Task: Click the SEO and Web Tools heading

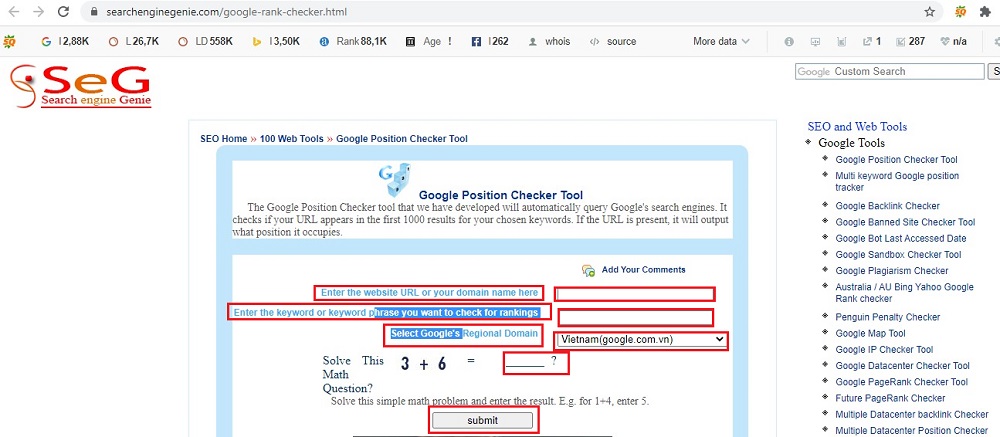Action: pos(857,126)
